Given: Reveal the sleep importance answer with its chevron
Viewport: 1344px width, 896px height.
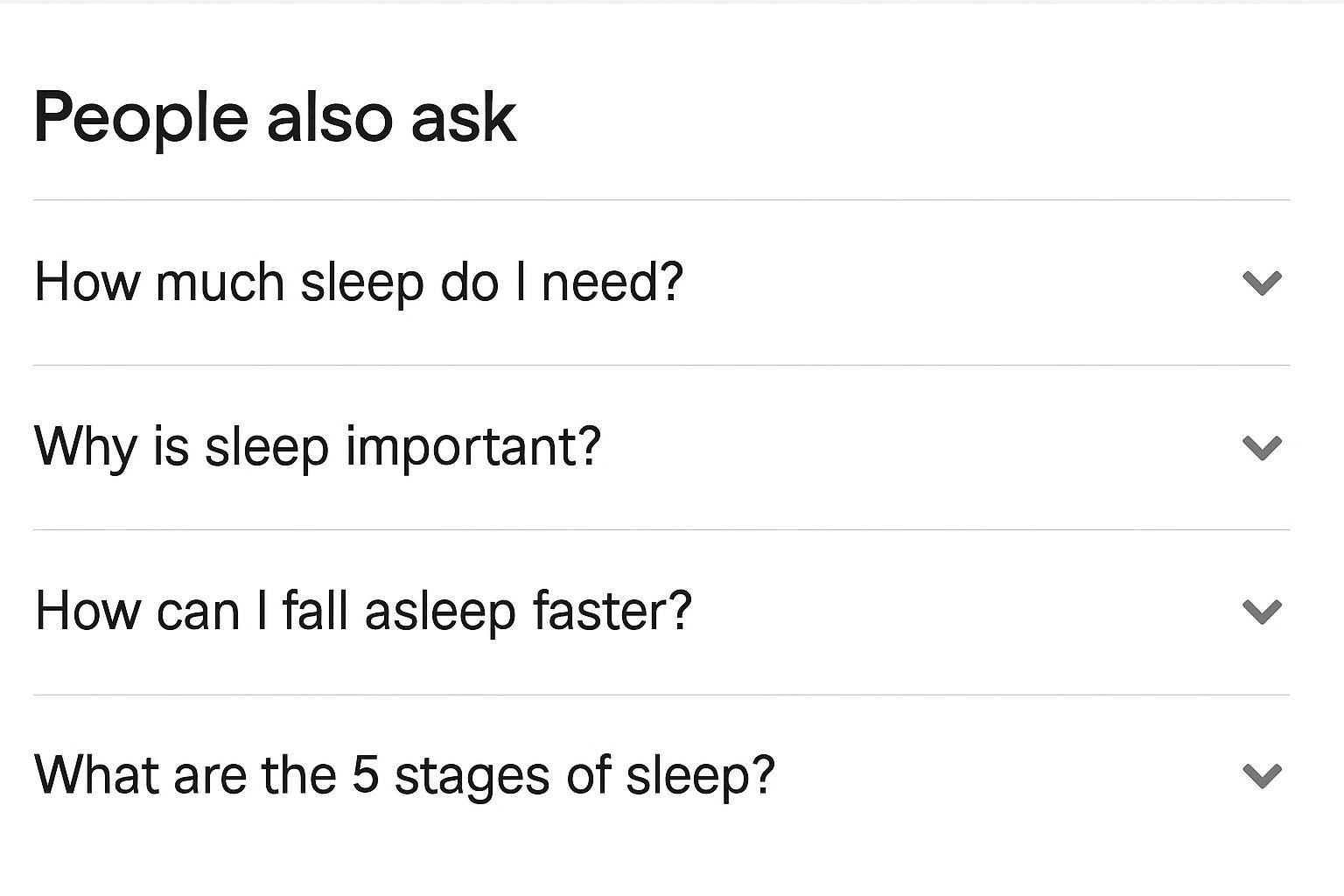Looking at the screenshot, I should 1262,447.
